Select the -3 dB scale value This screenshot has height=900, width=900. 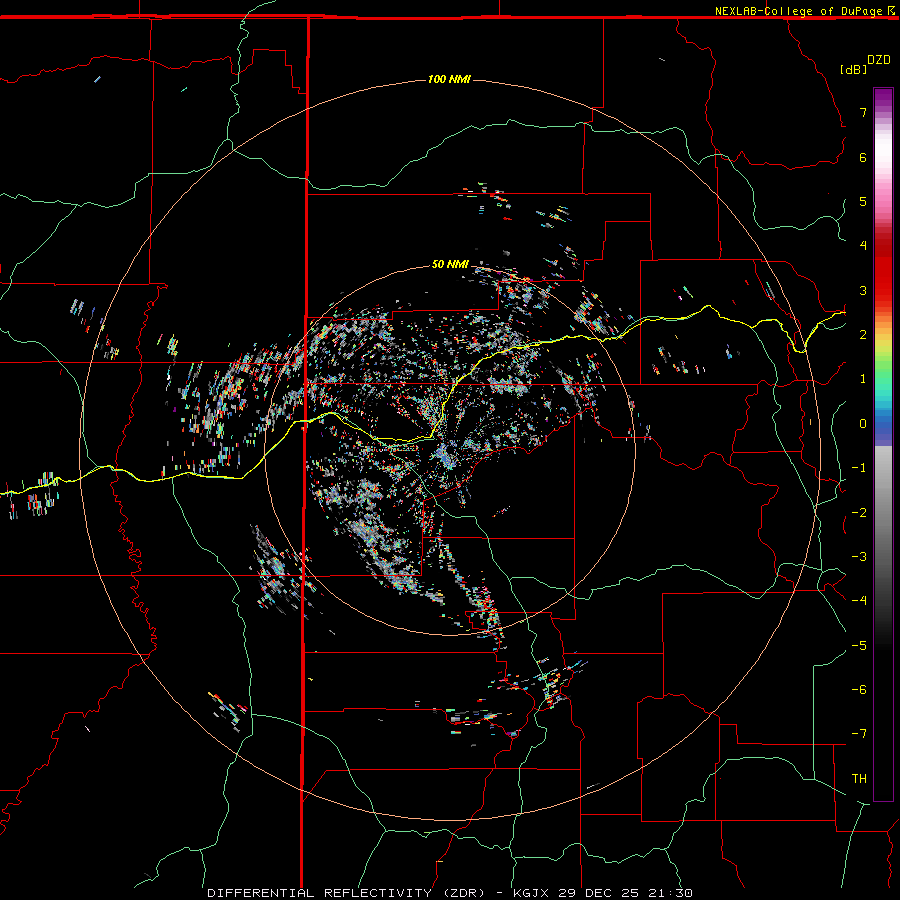[x=859, y=557]
